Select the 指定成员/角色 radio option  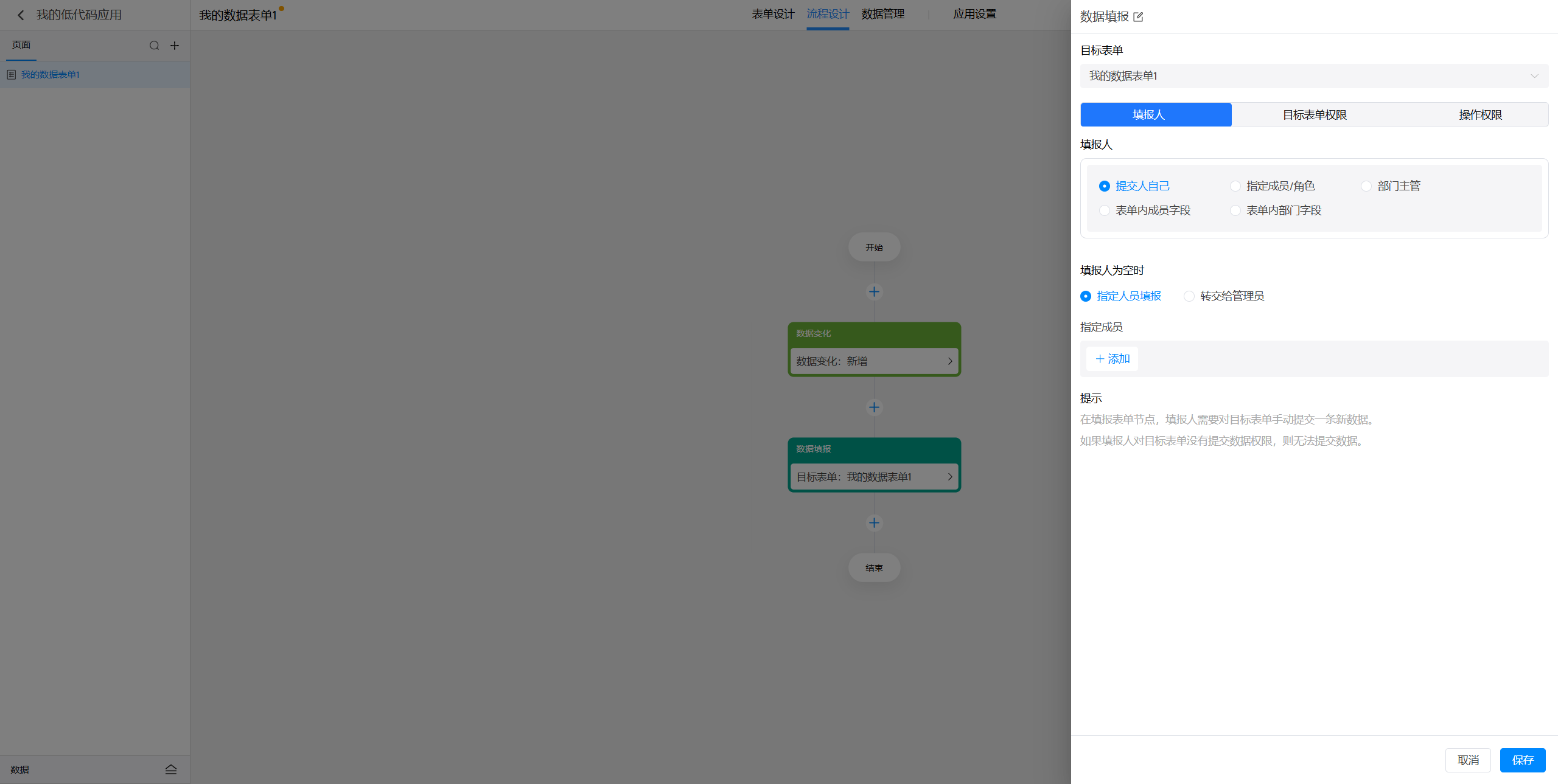point(1235,186)
